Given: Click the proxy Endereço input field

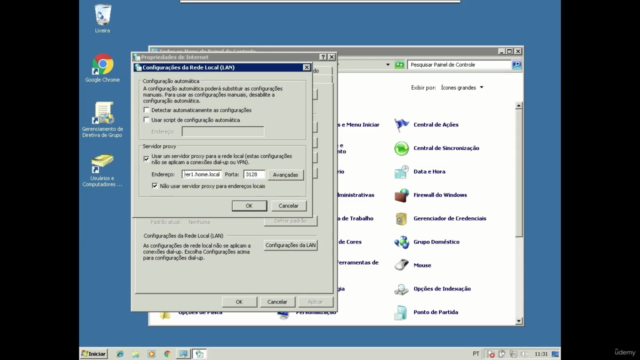Looking at the screenshot, I should 202,174.
